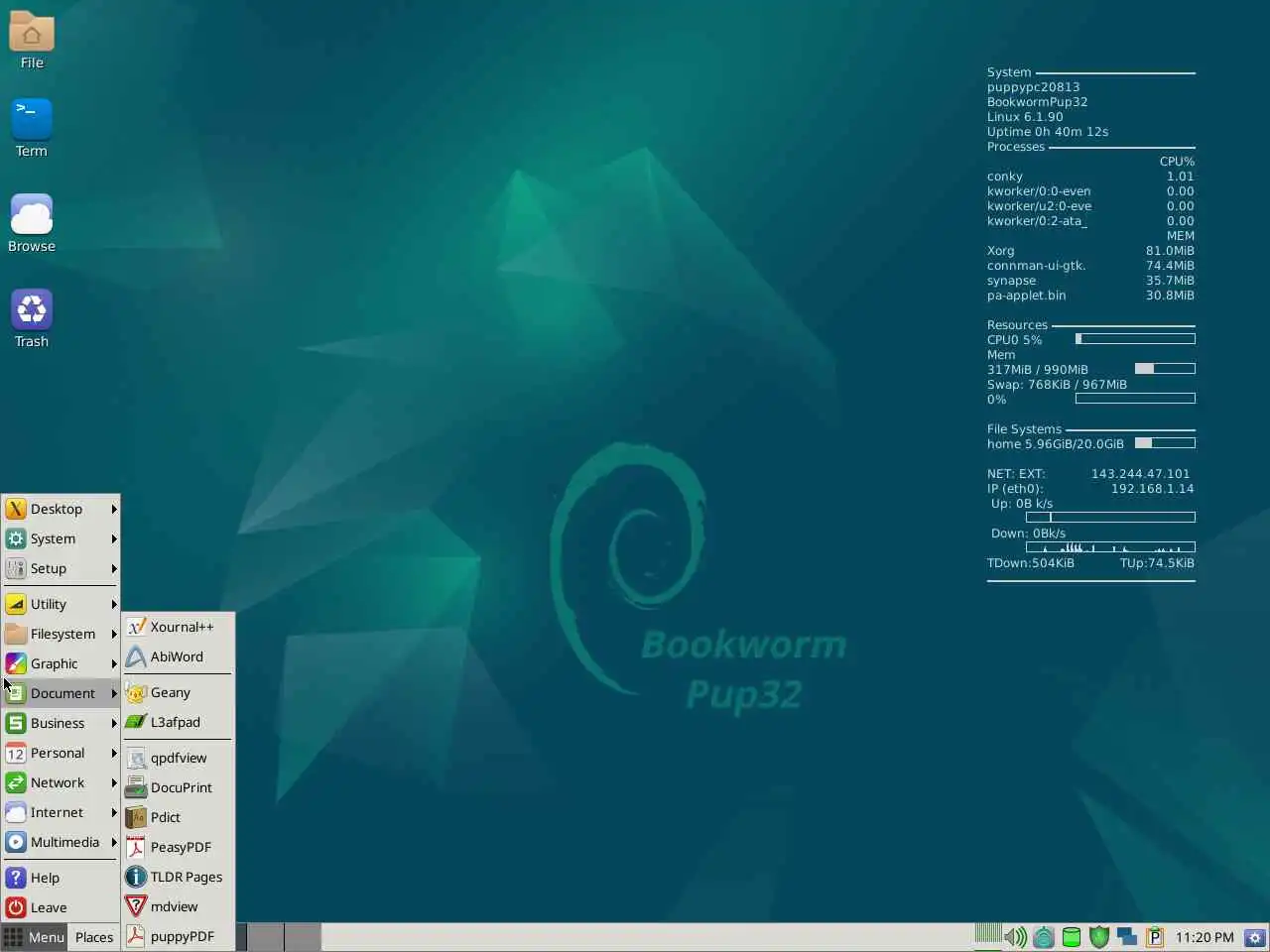This screenshot has width=1270, height=952.
Task: Click the Pdict dictionary icon
Action: pyautogui.click(x=136, y=817)
